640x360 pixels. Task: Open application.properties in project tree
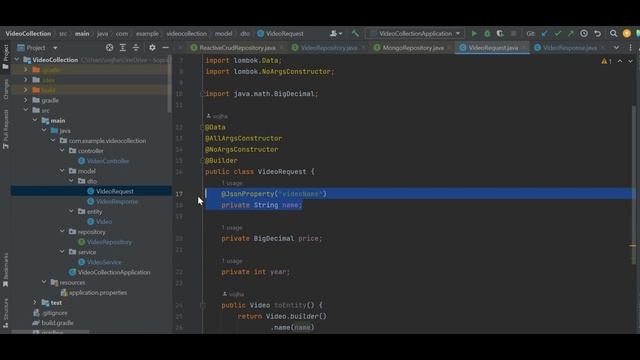pyautogui.click(x=98, y=293)
